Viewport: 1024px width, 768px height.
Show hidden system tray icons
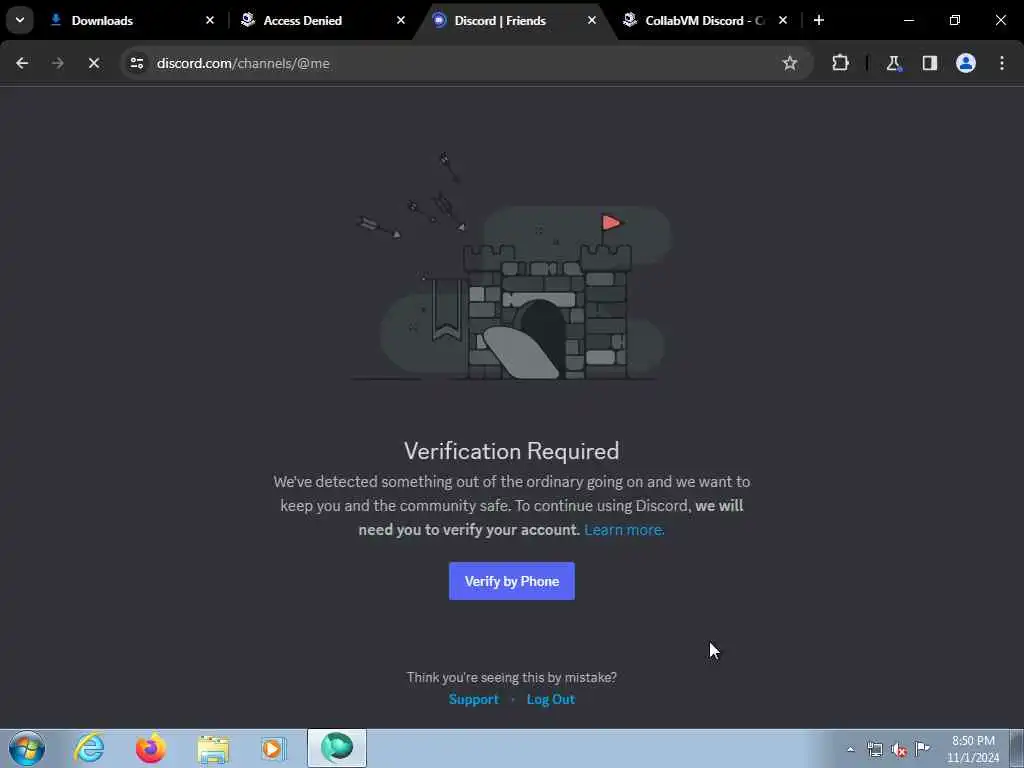pos(850,749)
